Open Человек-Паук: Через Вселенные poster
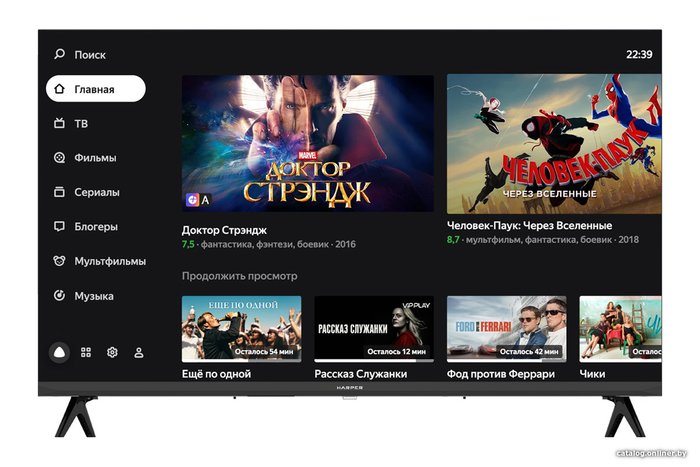The image size is (700, 467). (554, 144)
